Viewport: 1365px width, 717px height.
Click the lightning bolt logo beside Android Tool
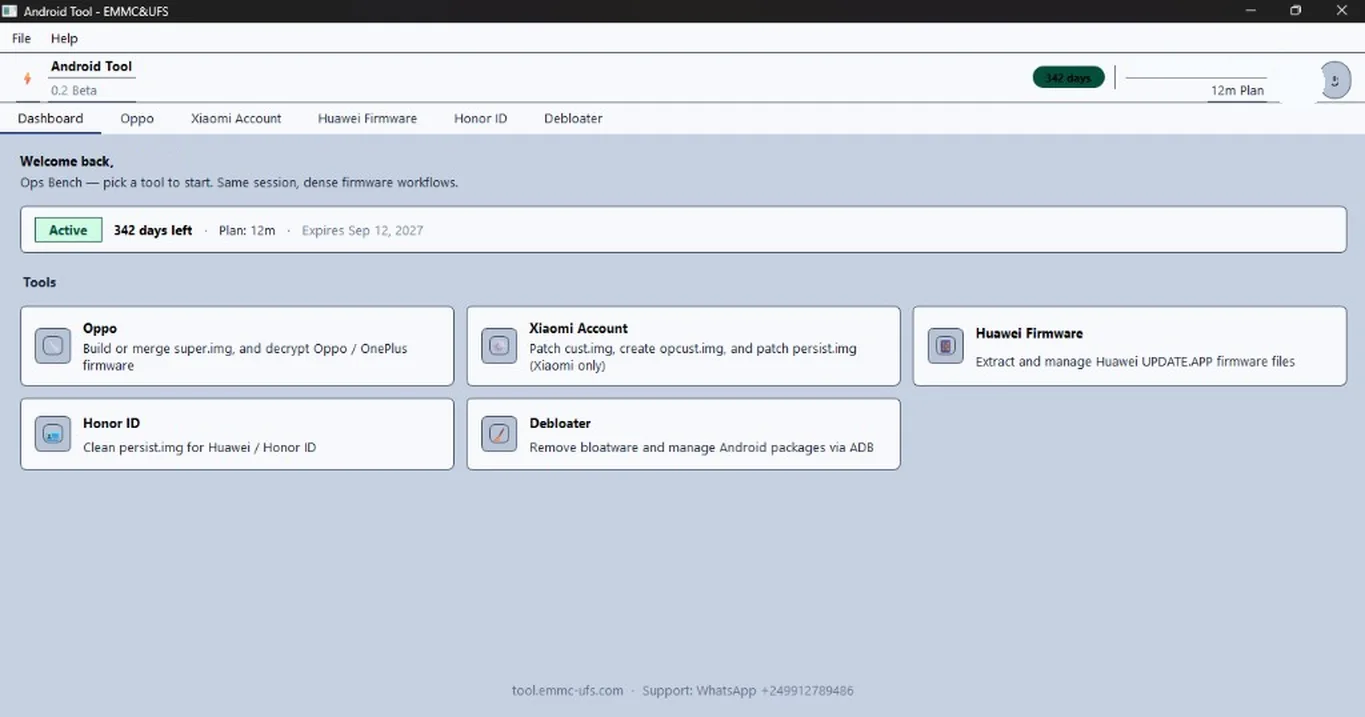coord(27,78)
